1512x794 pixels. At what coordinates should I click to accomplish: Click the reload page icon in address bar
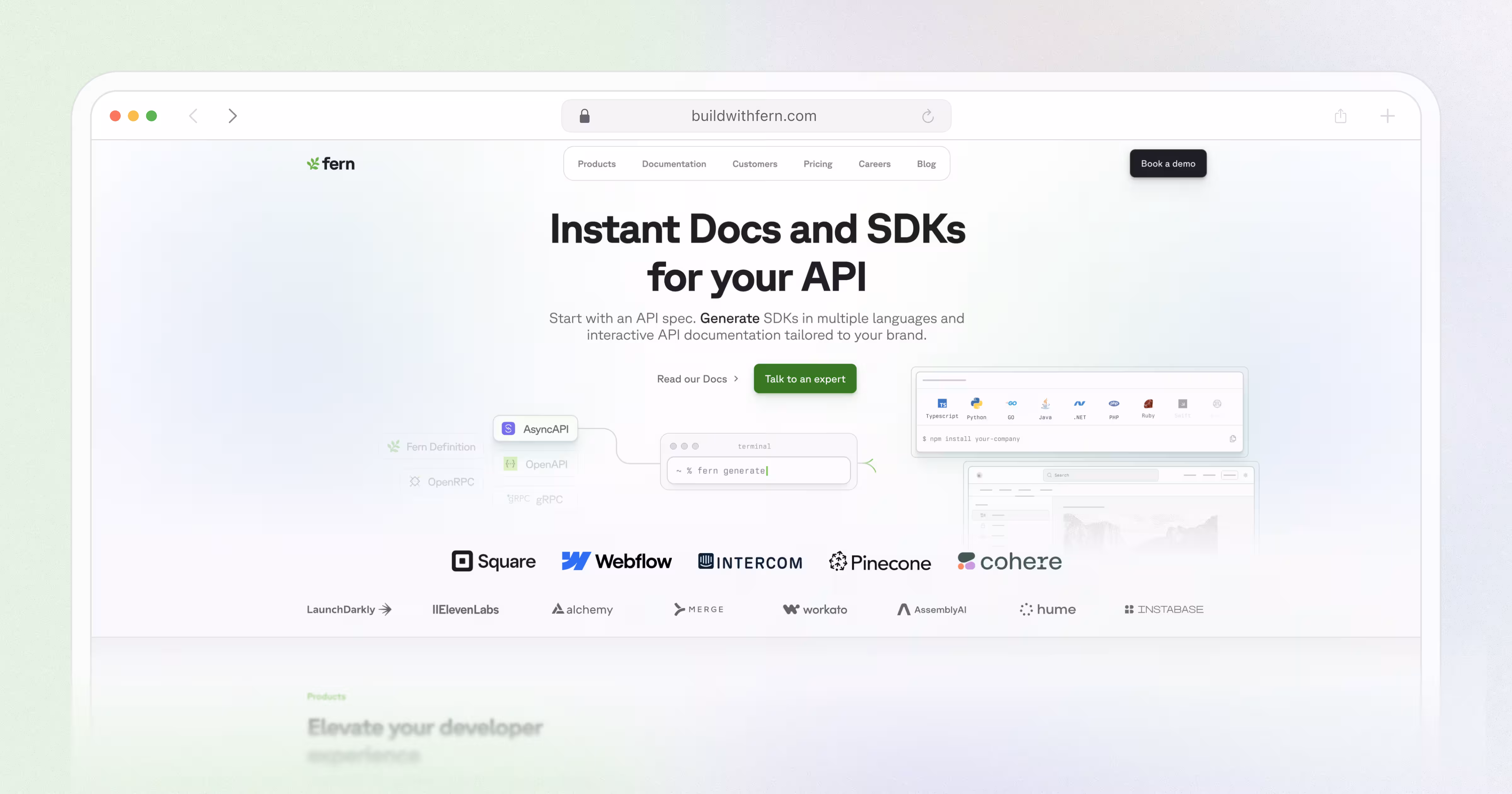pyautogui.click(x=927, y=116)
